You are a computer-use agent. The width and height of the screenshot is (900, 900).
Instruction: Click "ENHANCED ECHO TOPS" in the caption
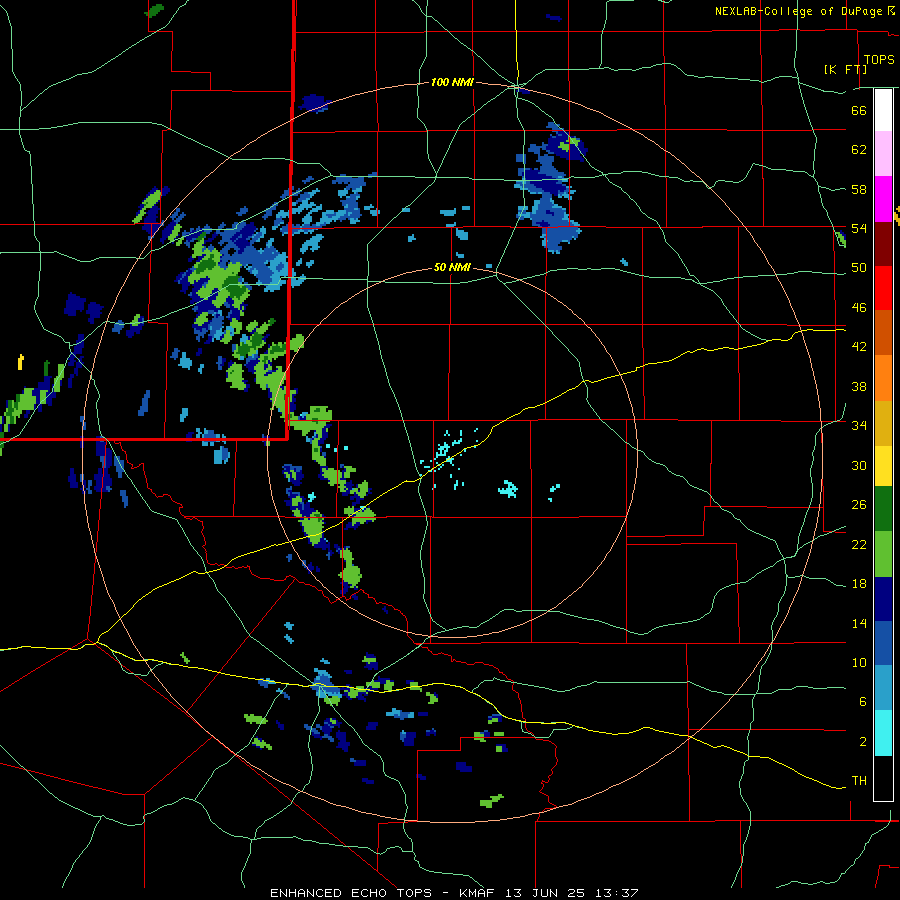351,893
